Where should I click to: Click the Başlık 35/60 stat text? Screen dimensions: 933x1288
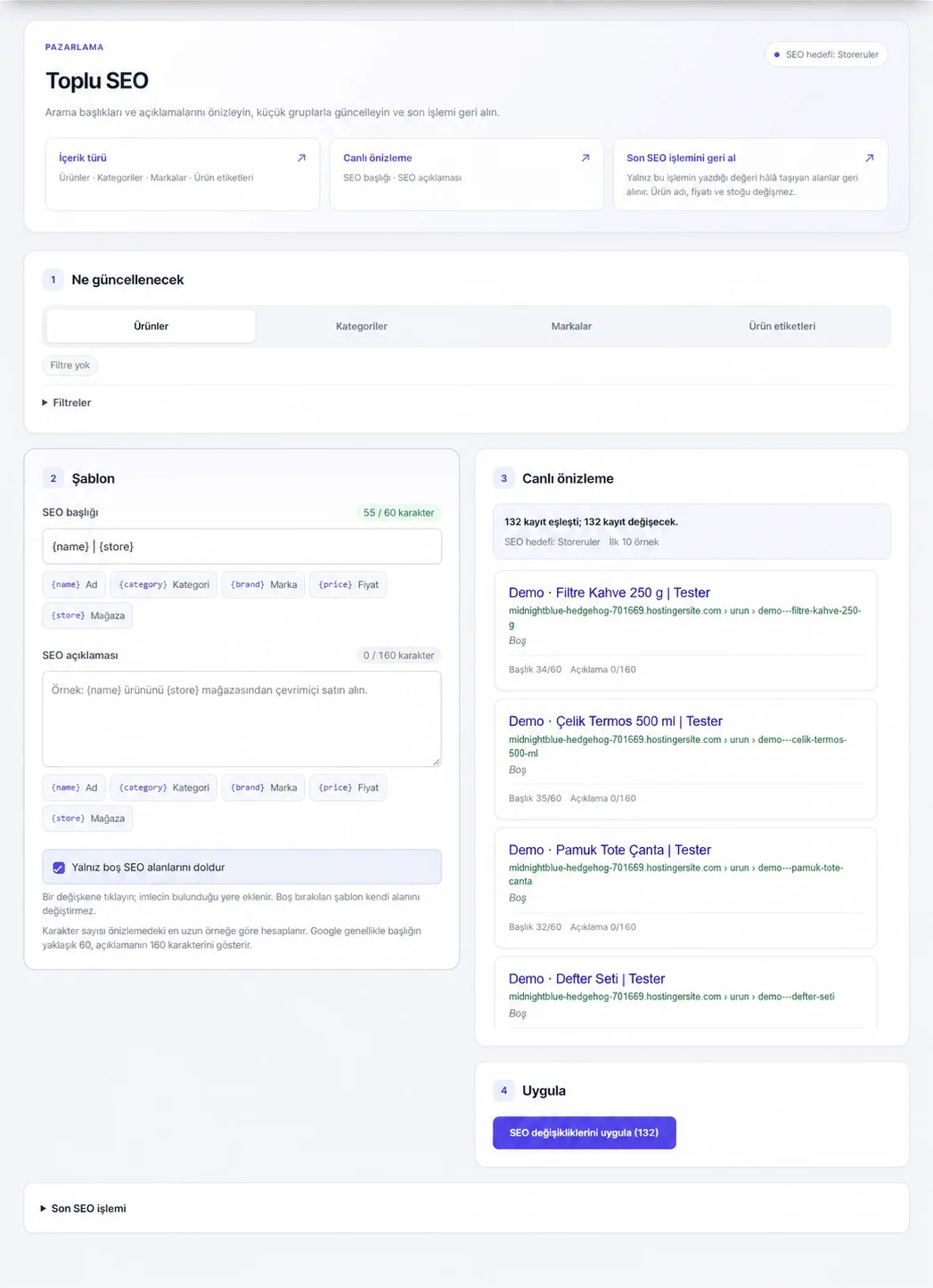click(x=535, y=799)
